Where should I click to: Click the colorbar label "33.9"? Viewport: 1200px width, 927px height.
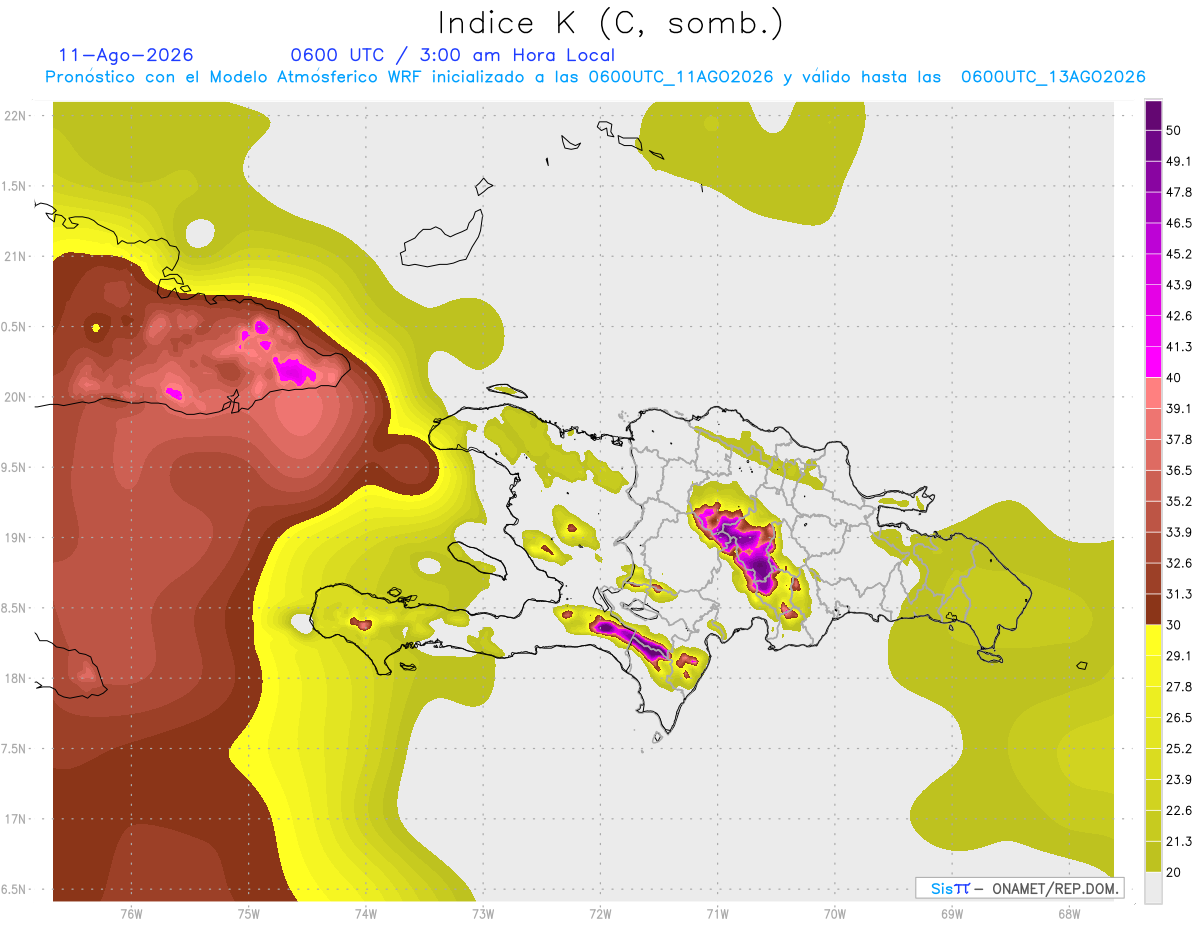pos(1179,532)
